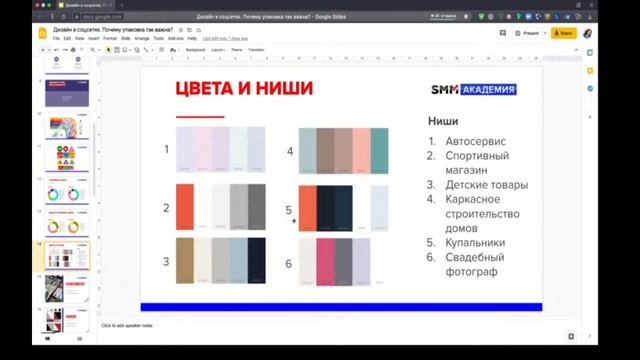The height and width of the screenshot is (360, 640).
Task: Click the zoom magnifier tool
Action: pos(93,50)
